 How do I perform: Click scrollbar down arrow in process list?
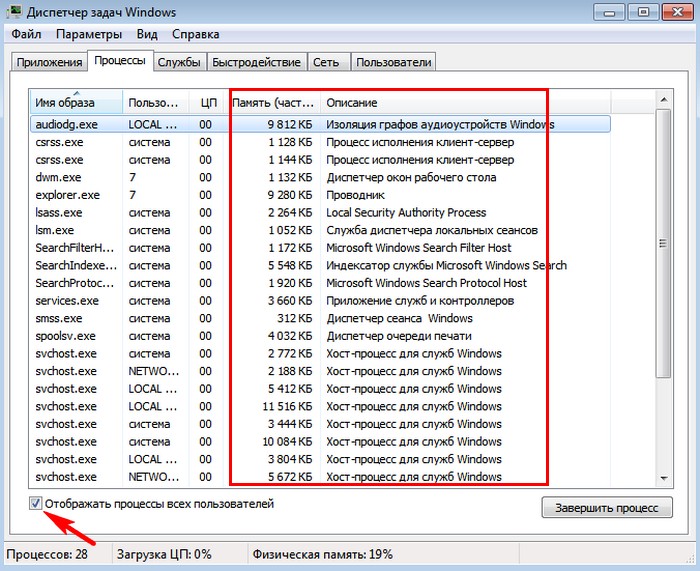tap(662, 478)
